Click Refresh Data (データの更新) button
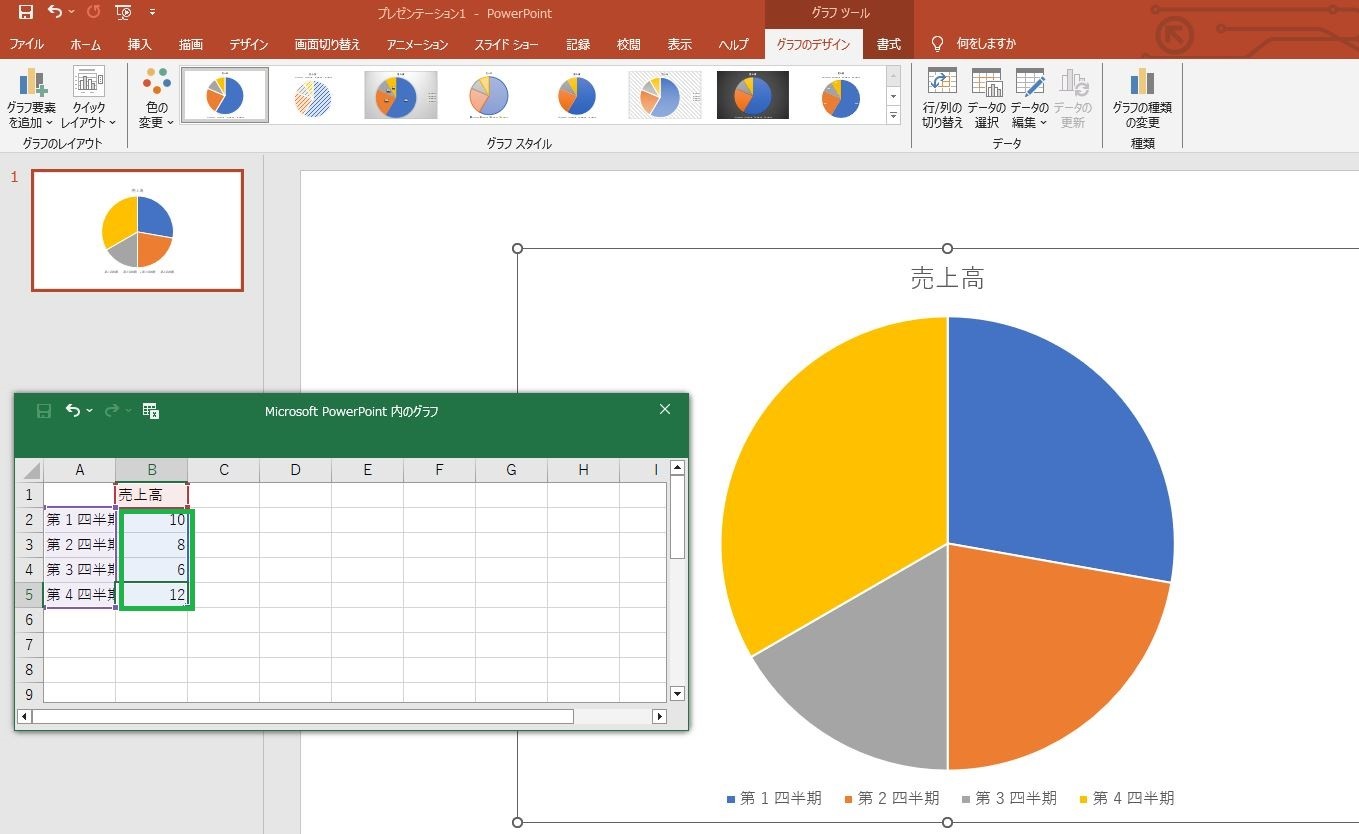This screenshot has height=834, width=1359. coord(1073,98)
